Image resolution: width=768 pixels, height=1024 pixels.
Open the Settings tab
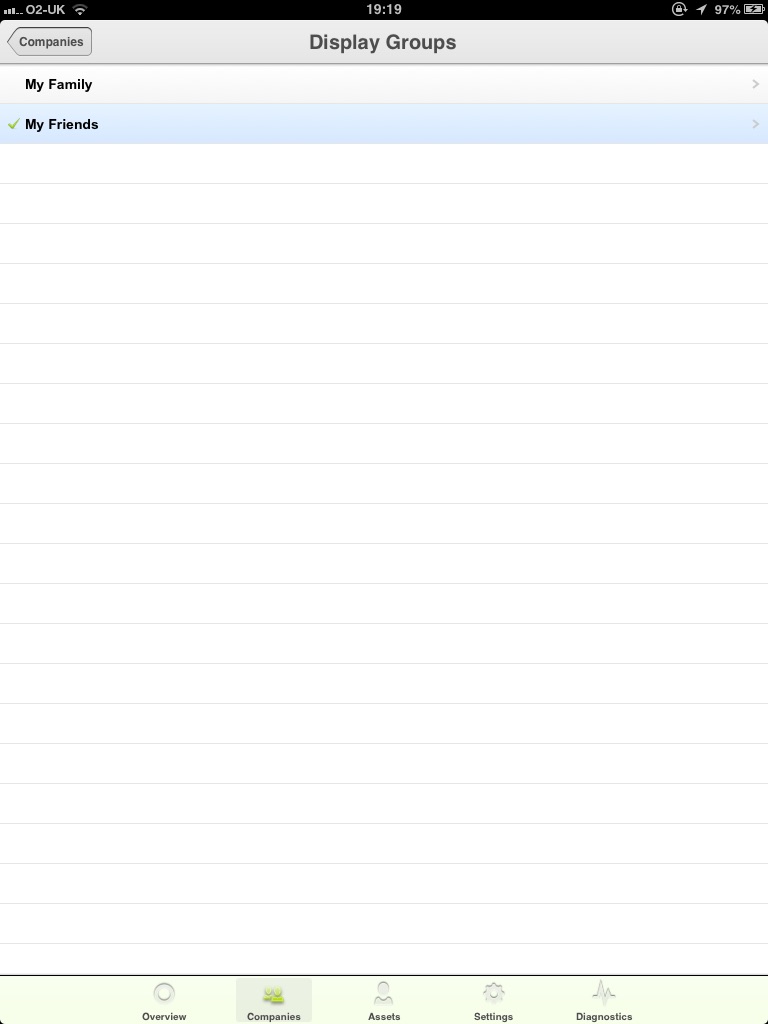click(x=493, y=1001)
